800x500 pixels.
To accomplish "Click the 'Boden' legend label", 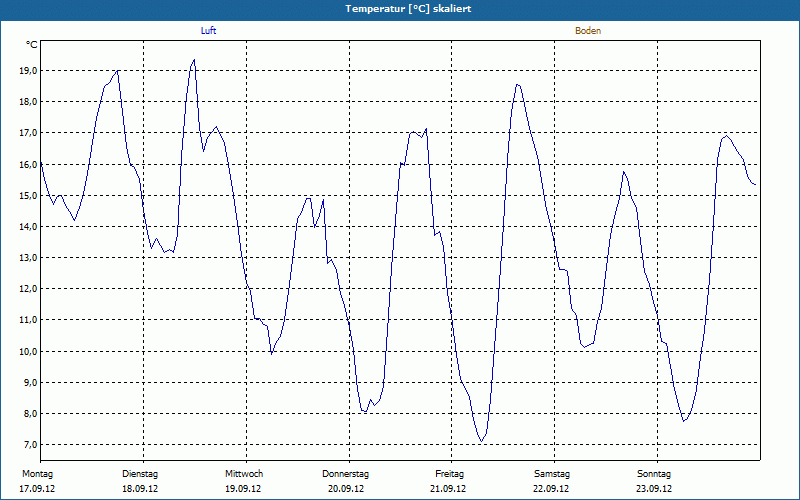I will coord(588,31).
